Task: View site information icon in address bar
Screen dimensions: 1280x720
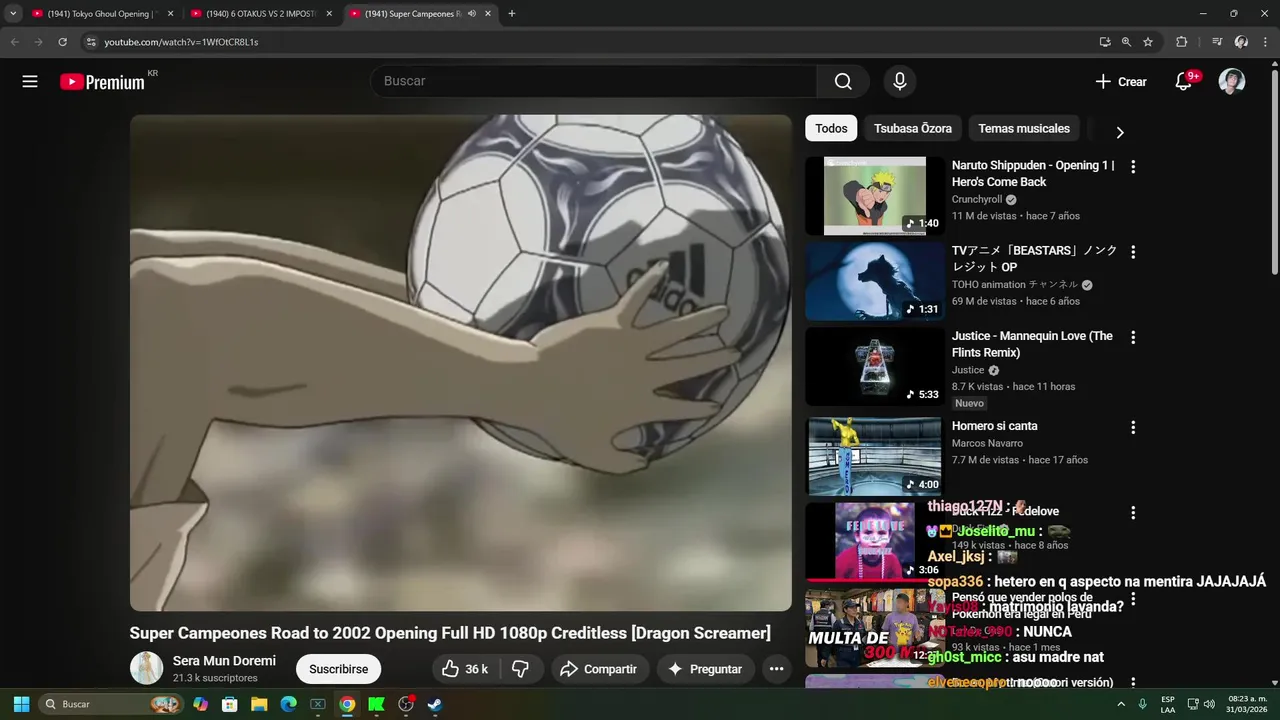Action: [91, 42]
